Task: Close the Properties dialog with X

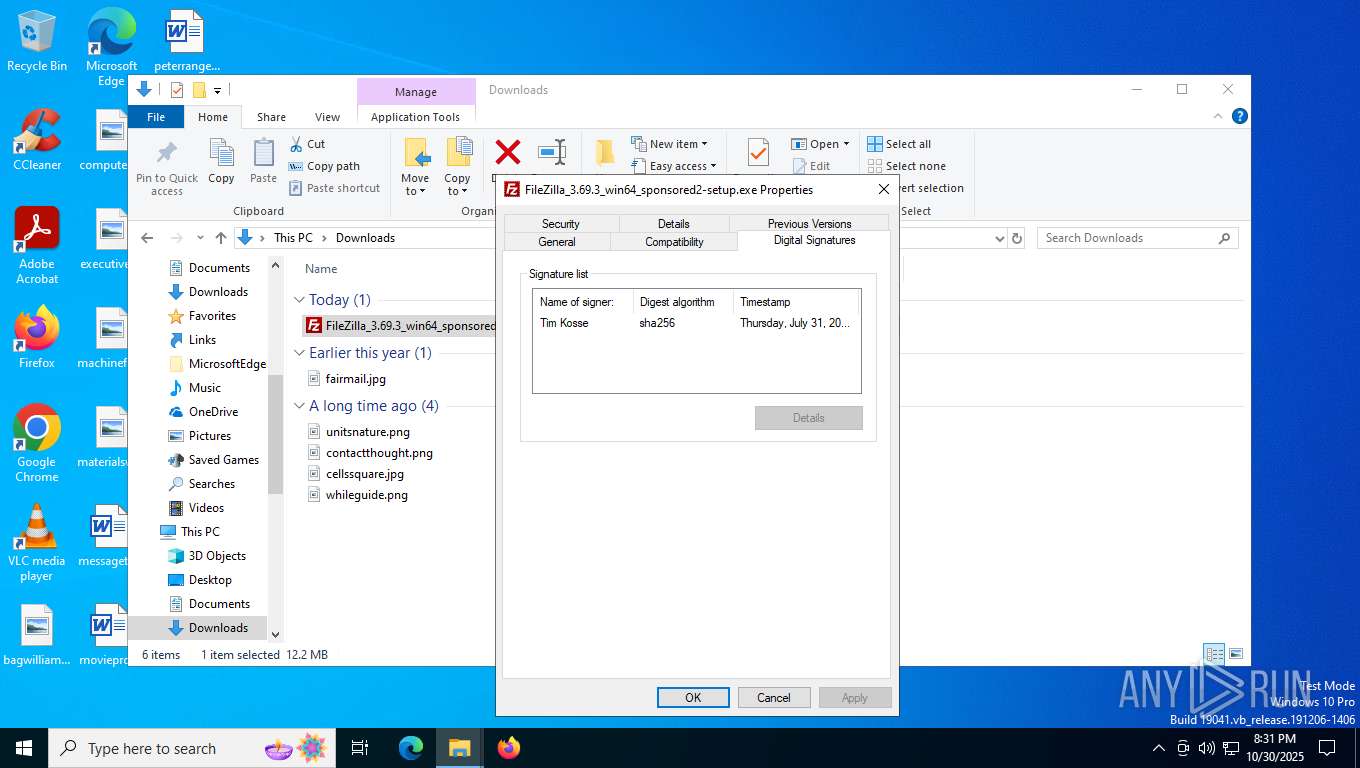Action: coord(883,189)
